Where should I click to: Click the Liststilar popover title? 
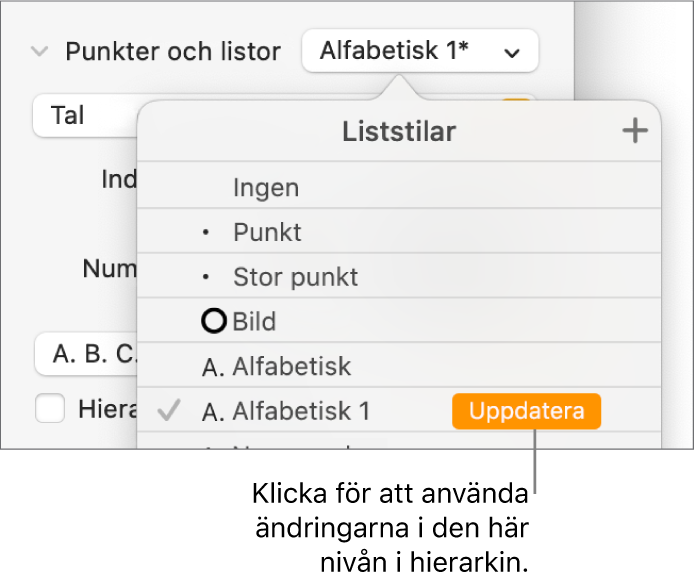(399, 131)
